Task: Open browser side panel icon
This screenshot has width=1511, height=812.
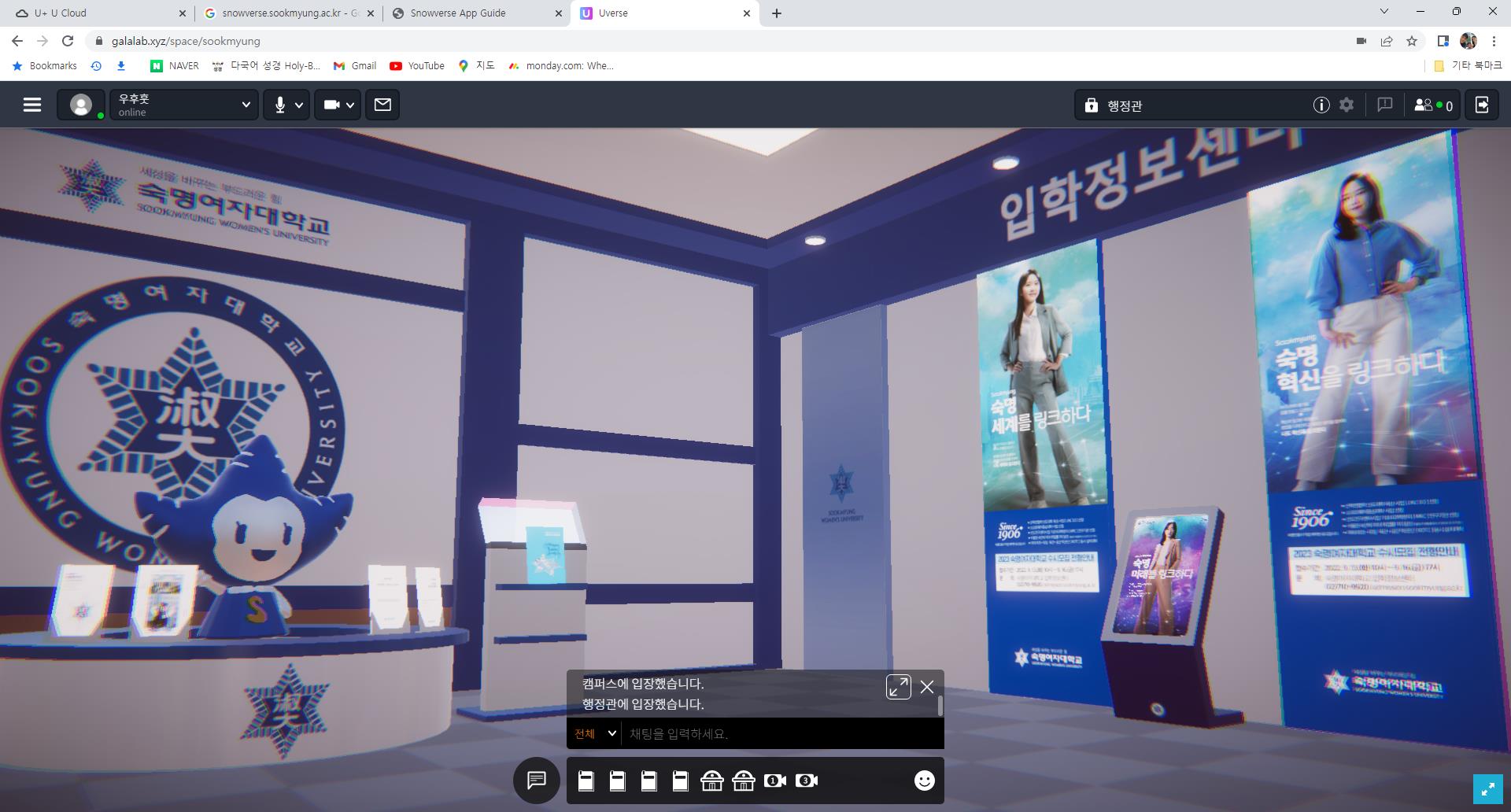Action: click(x=1443, y=41)
